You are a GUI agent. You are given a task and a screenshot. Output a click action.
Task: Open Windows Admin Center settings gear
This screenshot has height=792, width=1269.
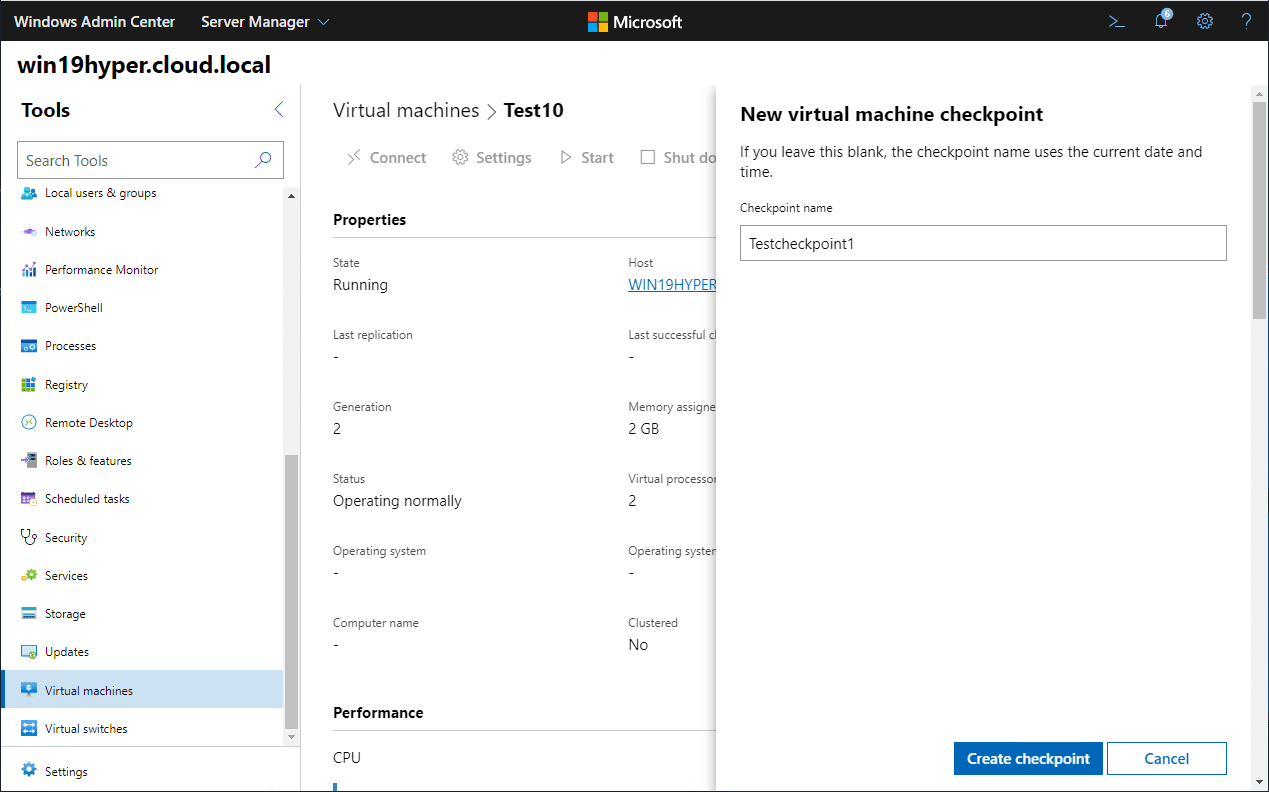click(x=1204, y=21)
